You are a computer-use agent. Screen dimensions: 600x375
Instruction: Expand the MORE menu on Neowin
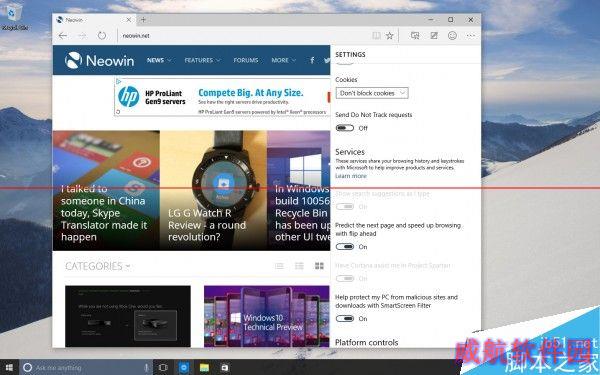pyautogui.click(x=284, y=60)
